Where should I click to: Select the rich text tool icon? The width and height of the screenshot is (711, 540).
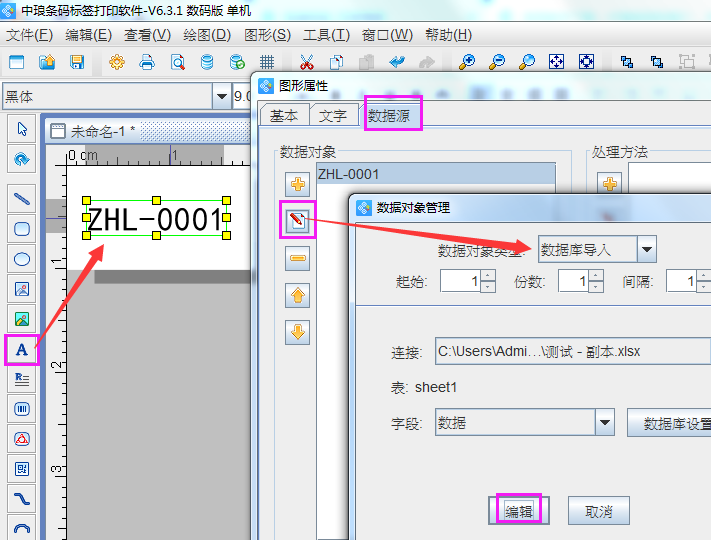[x=22, y=379]
